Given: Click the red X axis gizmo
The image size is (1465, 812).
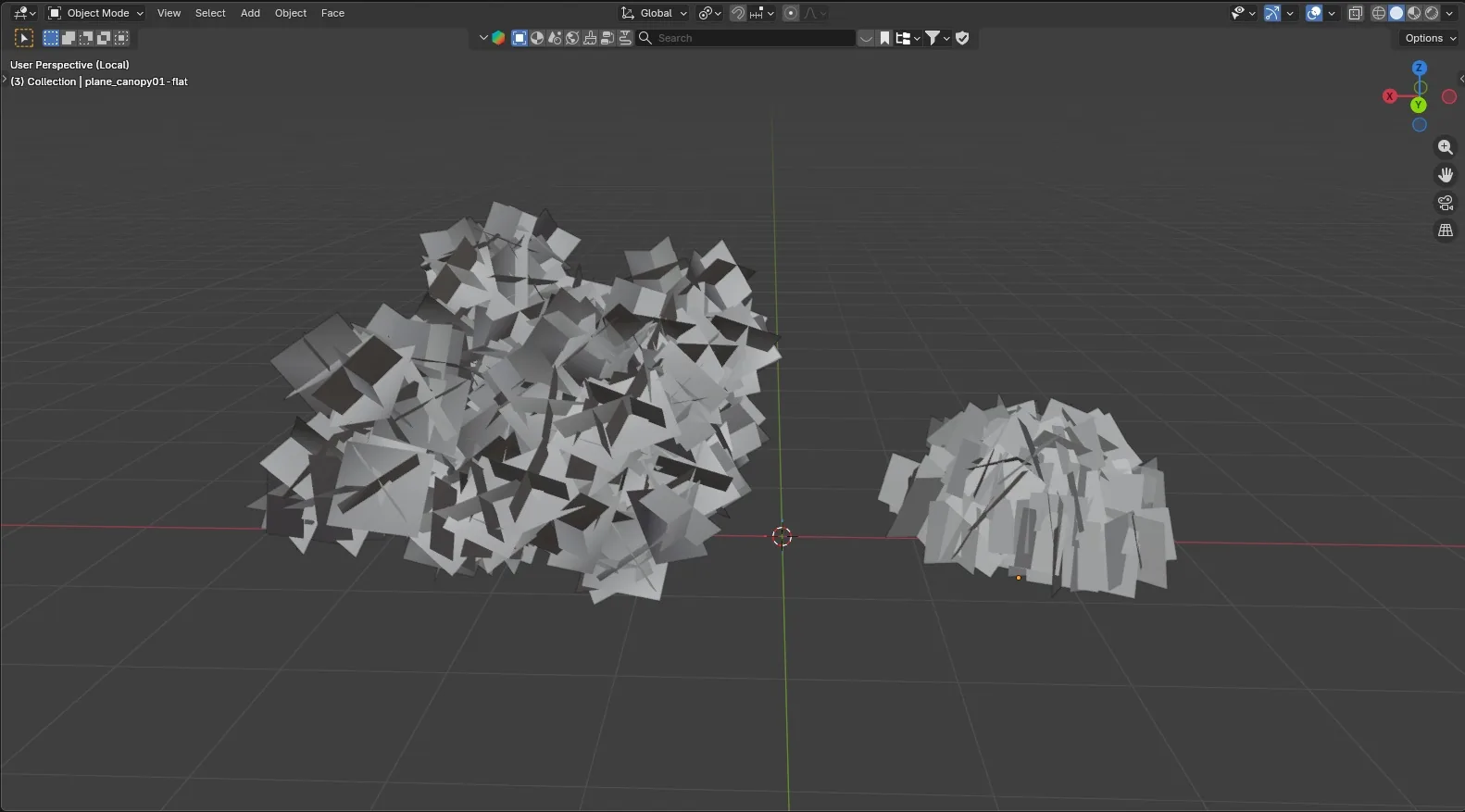Looking at the screenshot, I should click(1389, 96).
